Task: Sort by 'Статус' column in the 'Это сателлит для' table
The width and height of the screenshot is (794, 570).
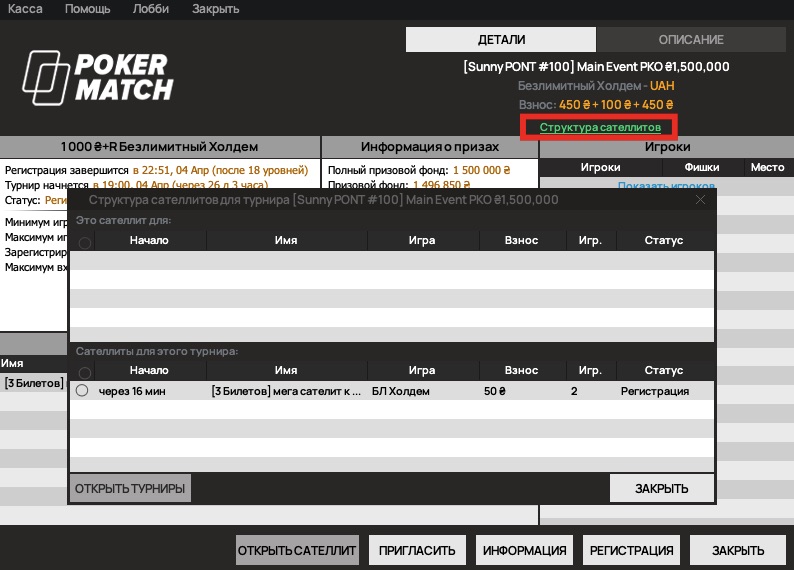Action: (664, 240)
